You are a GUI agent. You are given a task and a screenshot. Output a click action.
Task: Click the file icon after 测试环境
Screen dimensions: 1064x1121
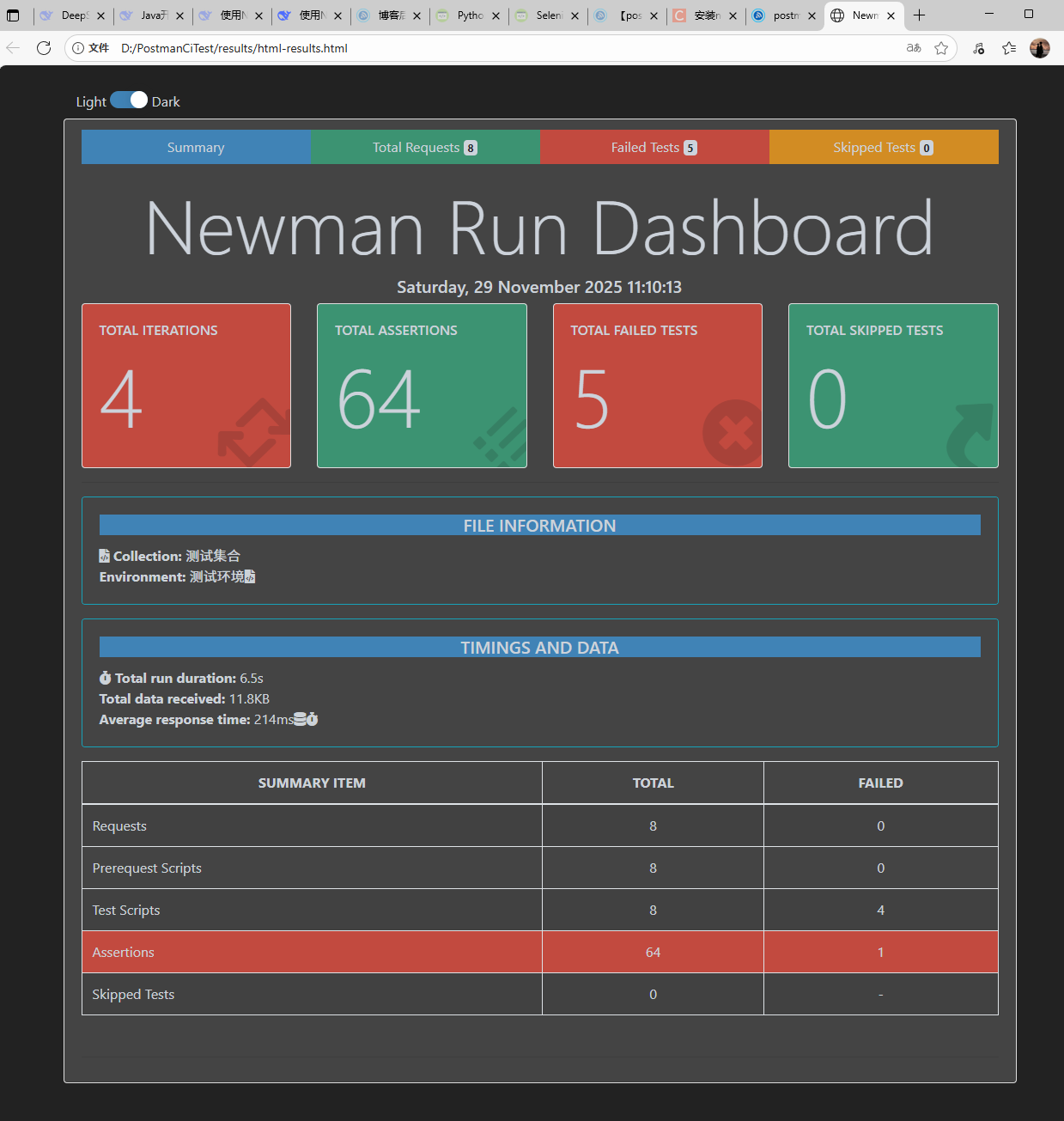tap(250, 576)
